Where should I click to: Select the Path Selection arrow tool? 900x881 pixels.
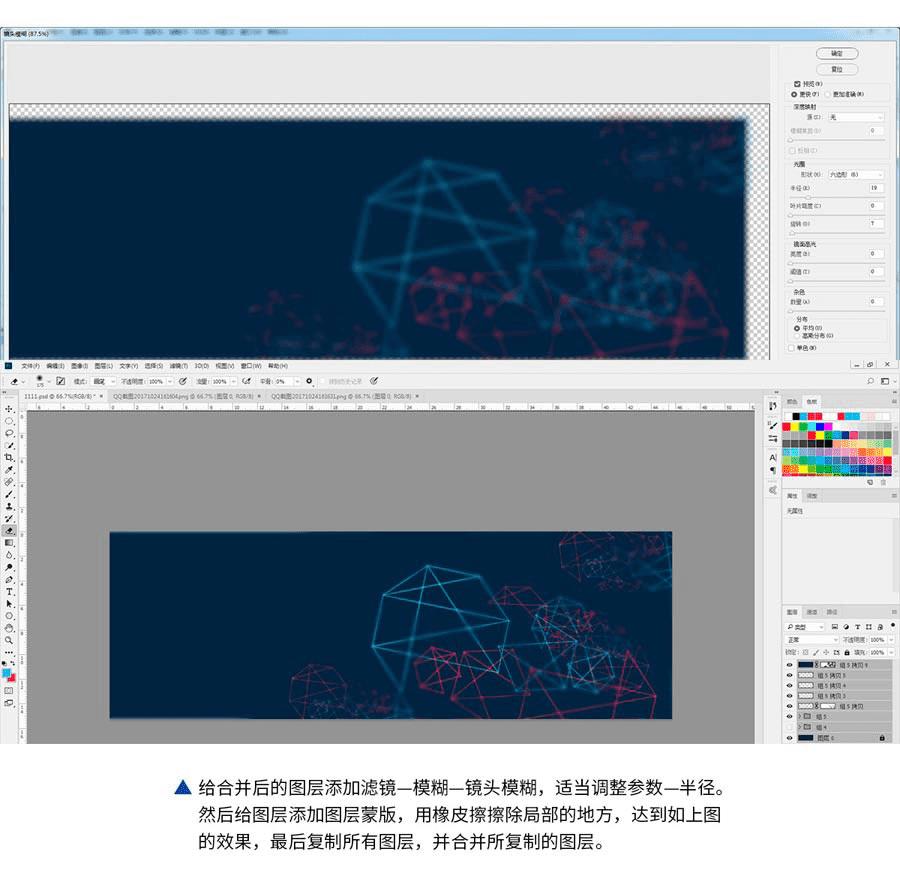[x=9, y=604]
